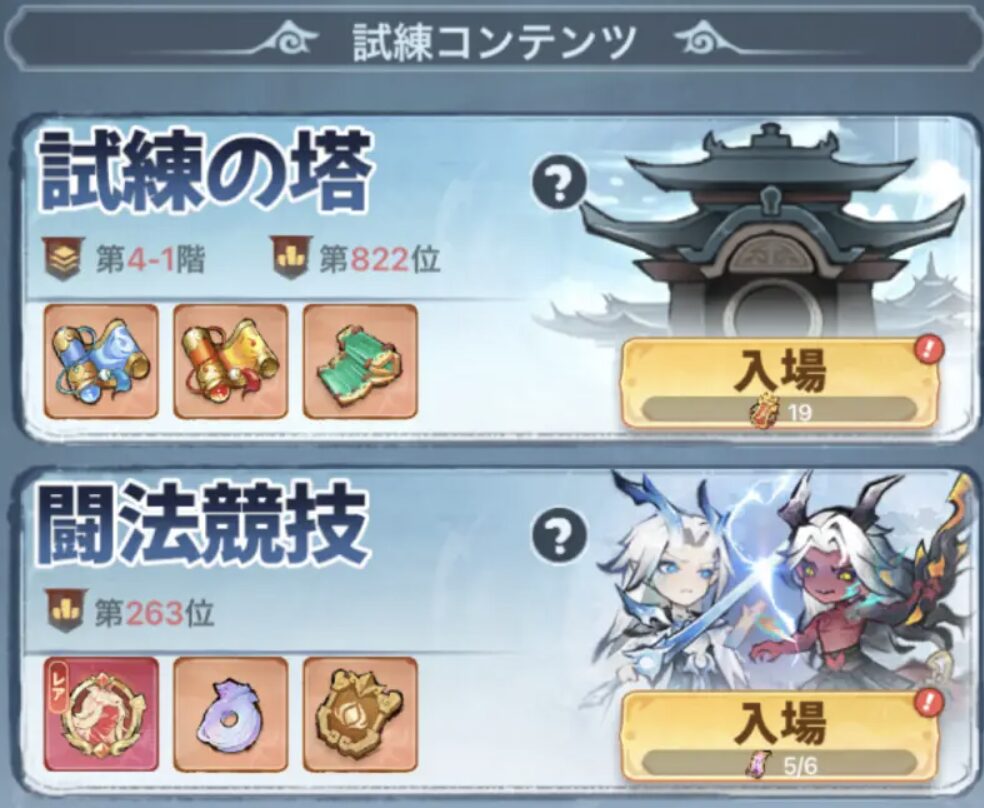The image size is (984, 808).
Task: Tap the tower ranking 第822位 icon
Action: tap(292, 257)
